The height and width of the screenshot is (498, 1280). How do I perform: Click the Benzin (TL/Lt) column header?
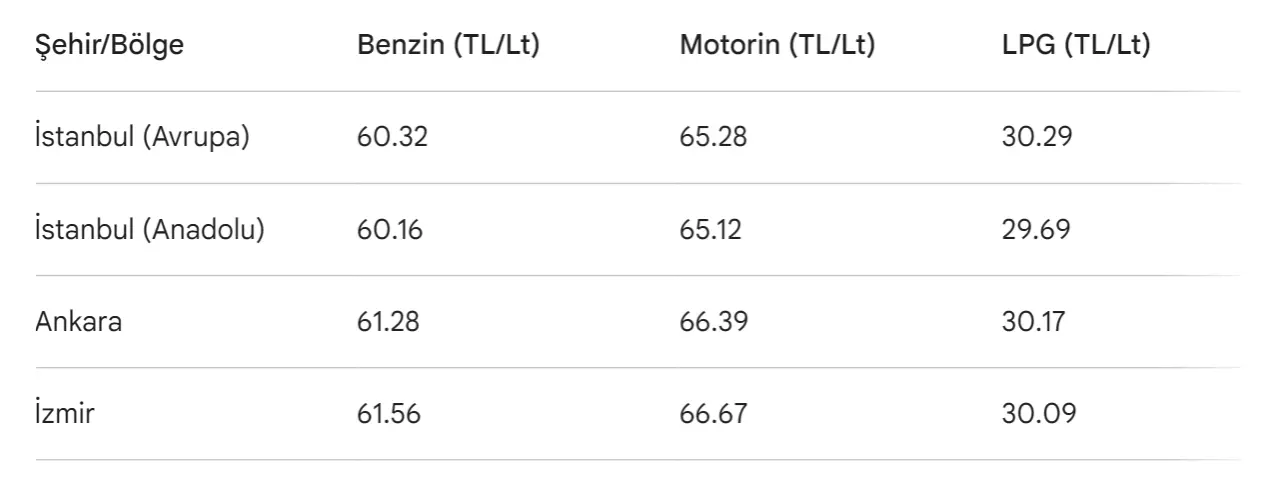448,45
